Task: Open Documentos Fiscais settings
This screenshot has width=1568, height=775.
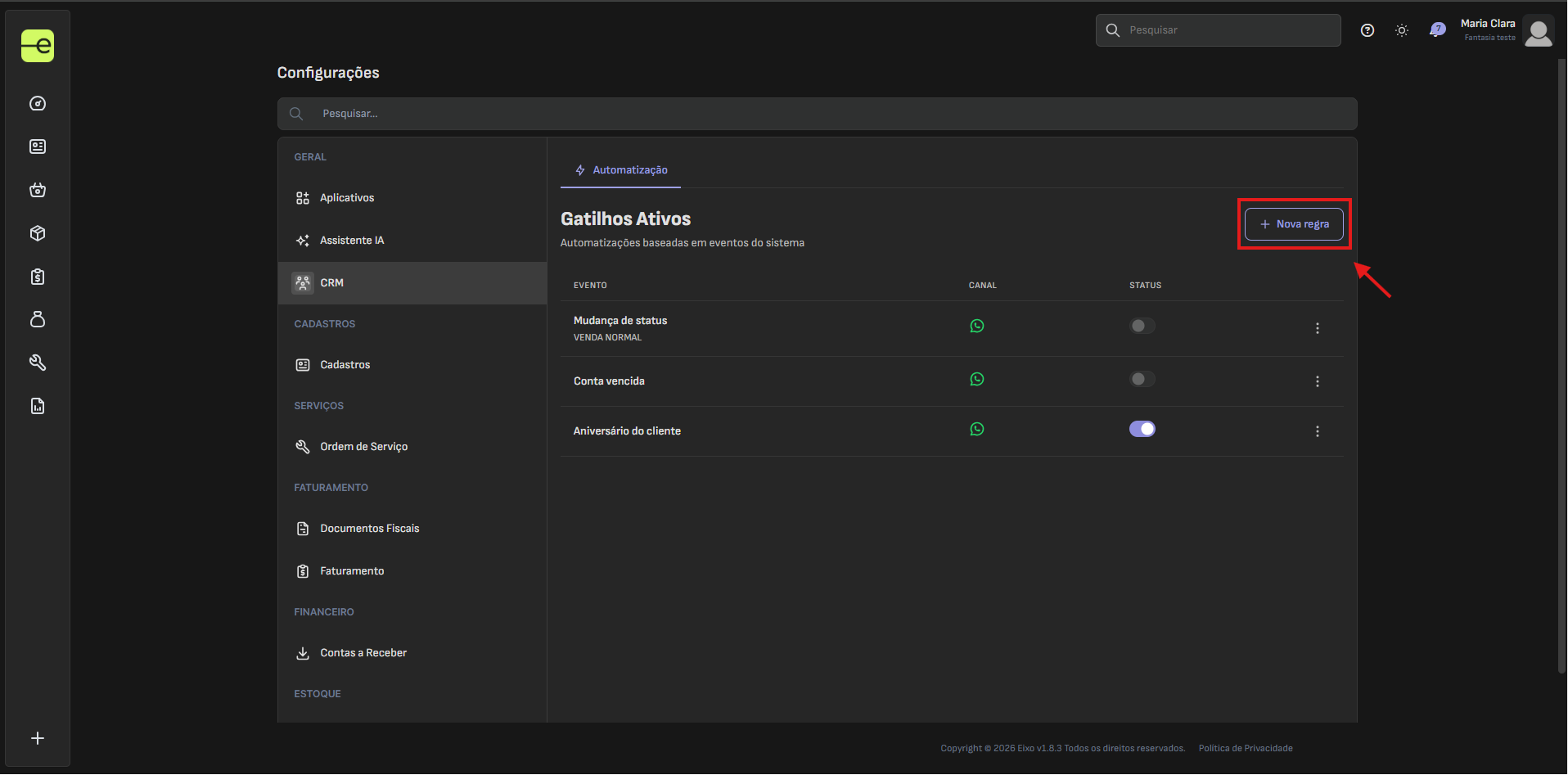Action: (x=412, y=529)
